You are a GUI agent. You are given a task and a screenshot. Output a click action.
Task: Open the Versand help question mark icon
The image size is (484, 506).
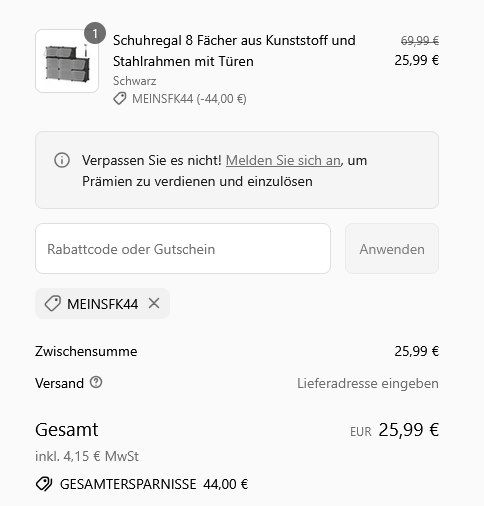click(96, 382)
